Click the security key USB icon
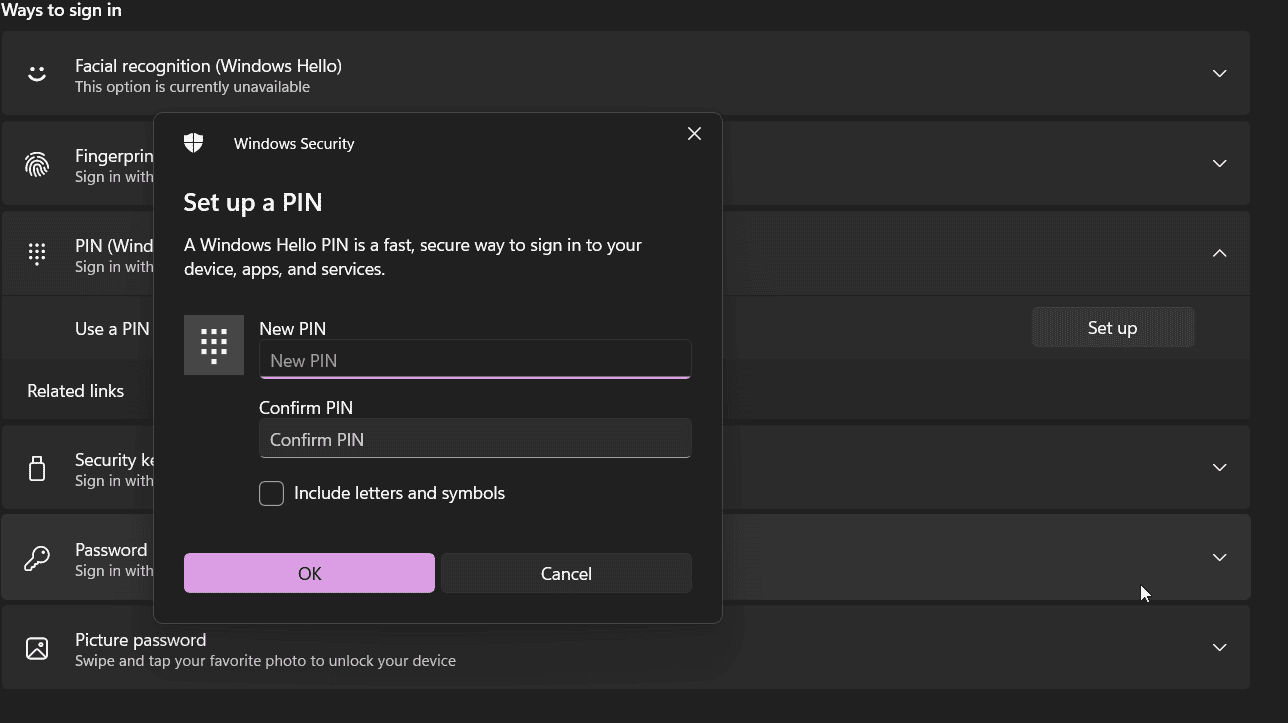 point(37,468)
